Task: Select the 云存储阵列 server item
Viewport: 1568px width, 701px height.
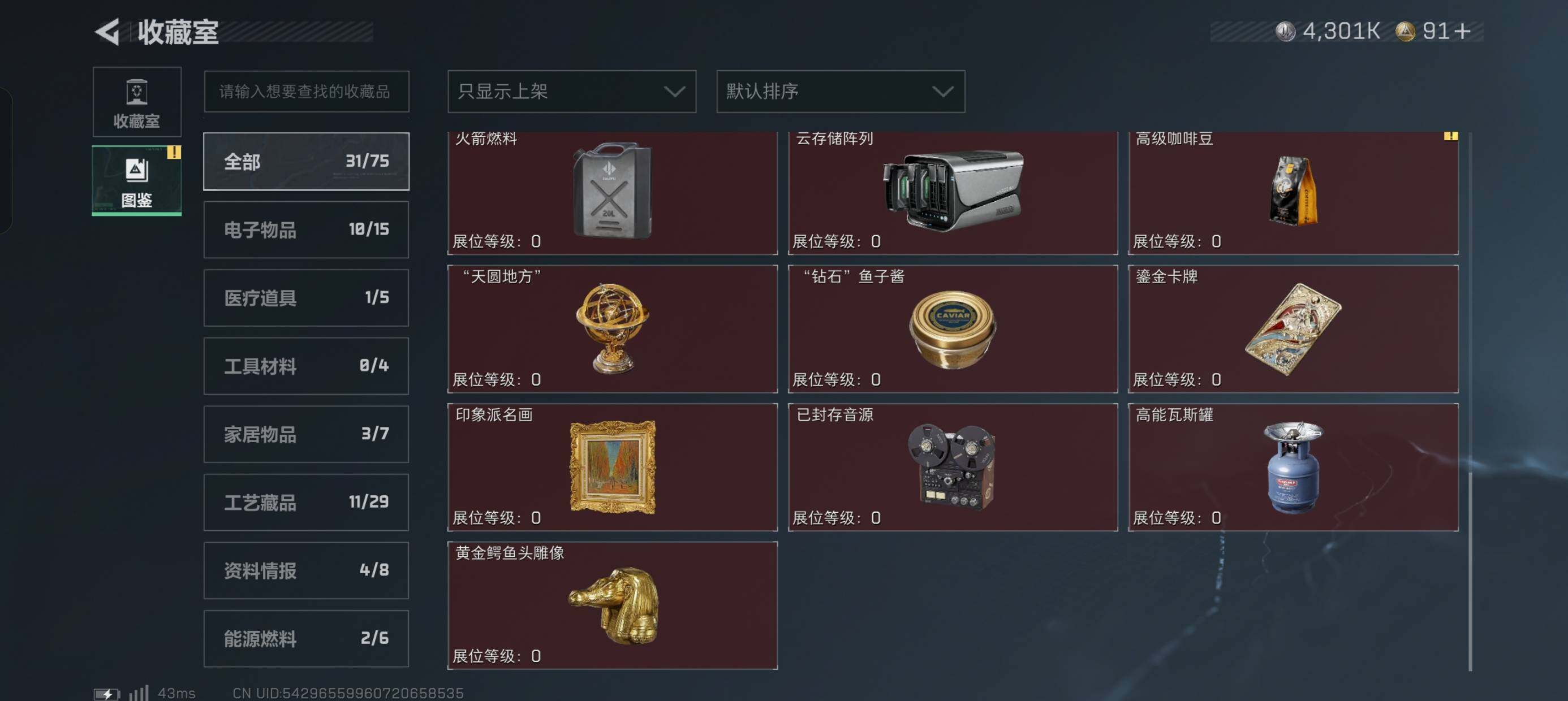Action: click(x=953, y=192)
